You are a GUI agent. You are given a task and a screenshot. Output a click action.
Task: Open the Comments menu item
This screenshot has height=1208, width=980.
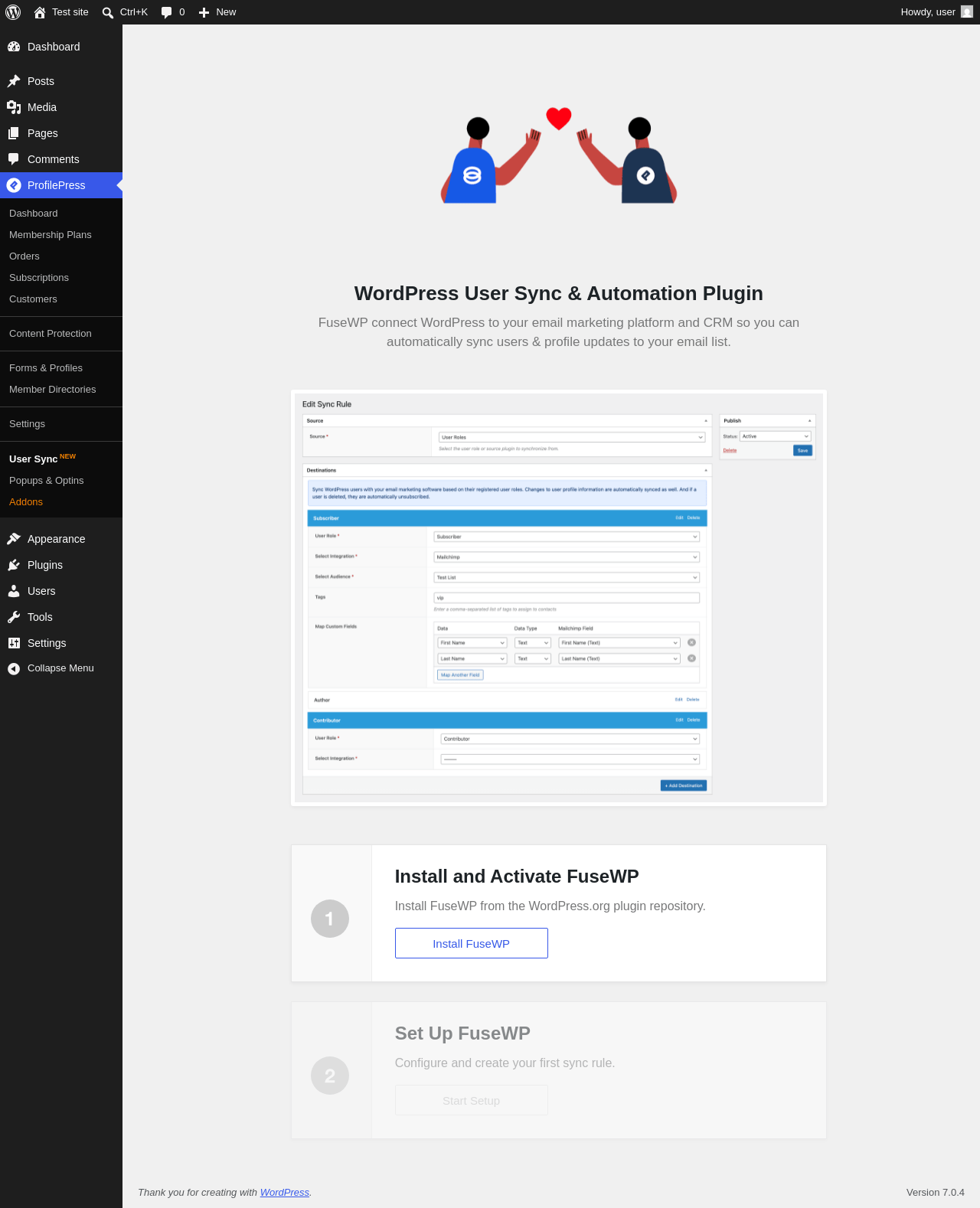click(x=61, y=159)
